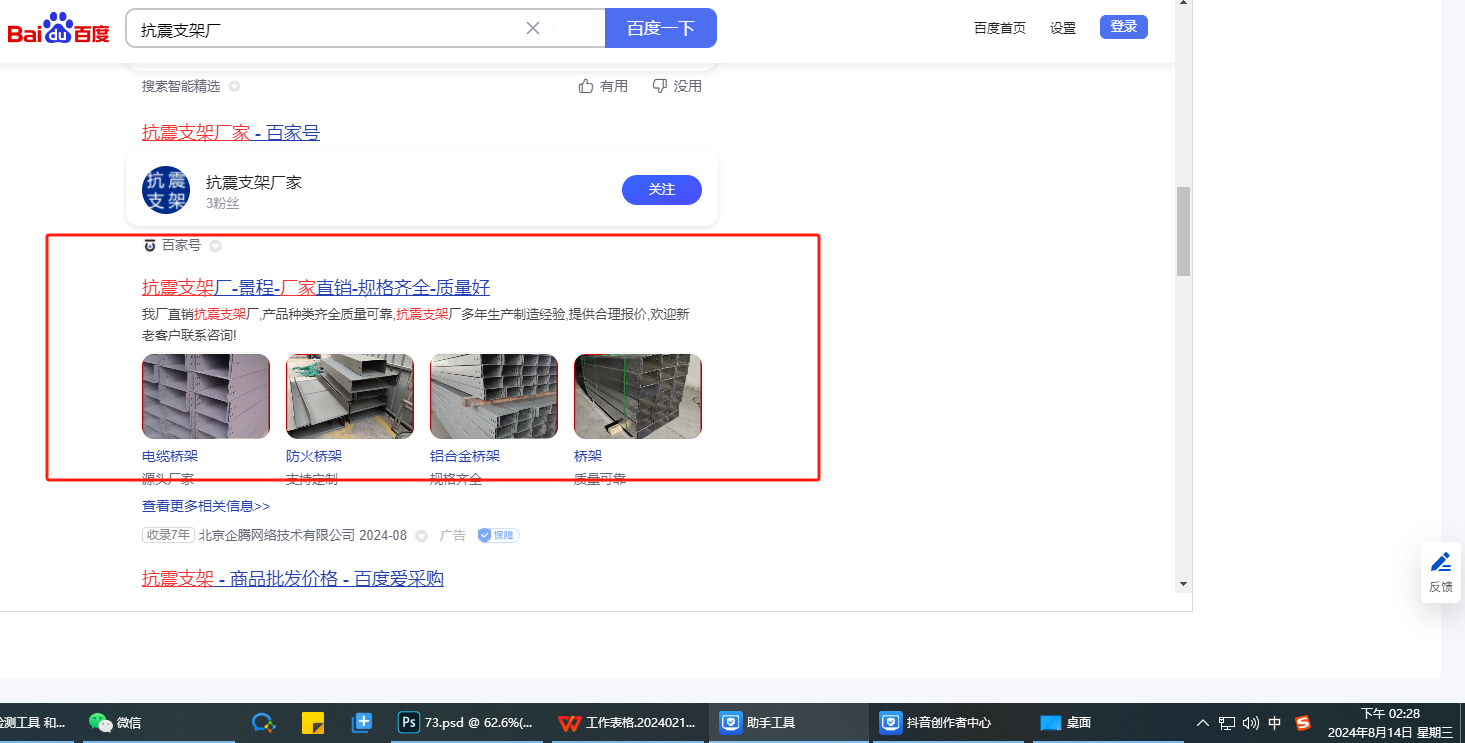The height and width of the screenshot is (743, 1465).
Task: Click the 收录7年 tag
Action: coord(168,535)
